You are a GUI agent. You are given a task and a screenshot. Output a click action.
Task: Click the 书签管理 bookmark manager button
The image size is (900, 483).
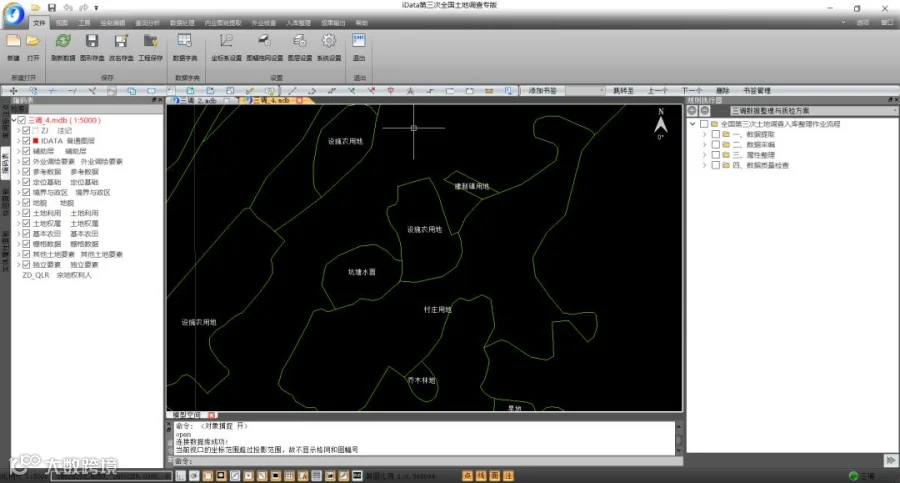(x=757, y=91)
